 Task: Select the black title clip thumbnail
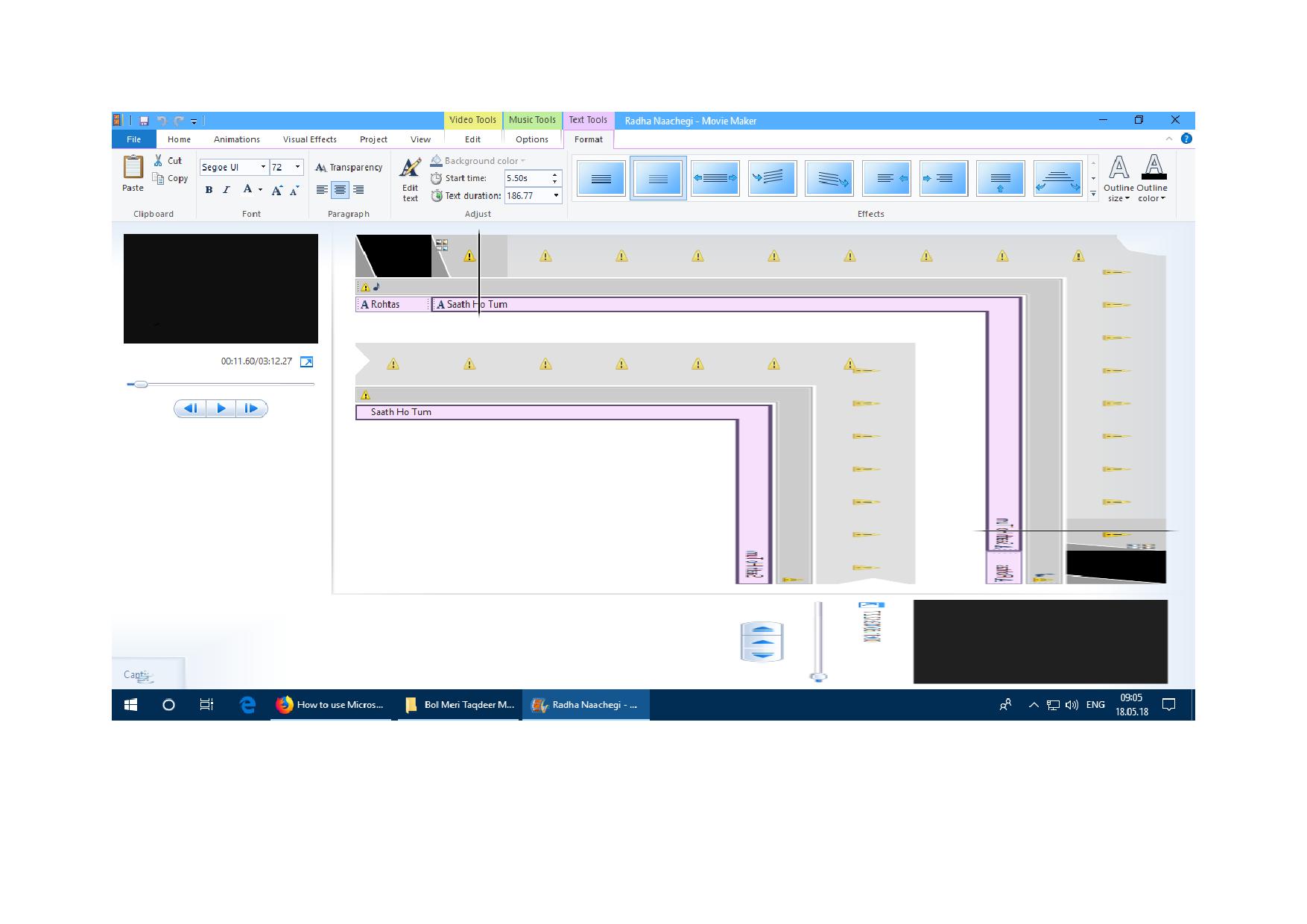click(393, 256)
